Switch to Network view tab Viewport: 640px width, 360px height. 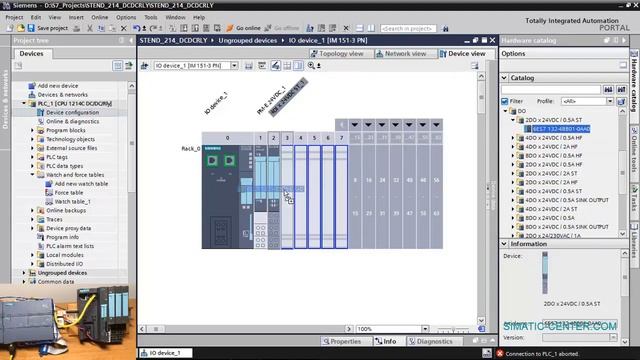(x=405, y=53)
